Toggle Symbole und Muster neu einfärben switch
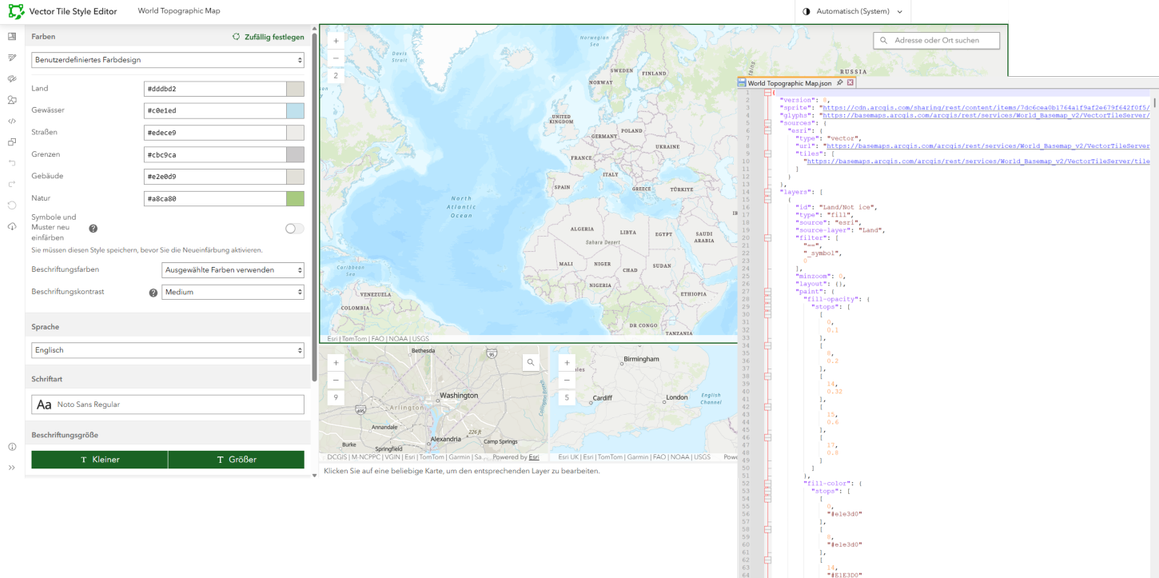1159x578 pixels. (x=294, y=229)
